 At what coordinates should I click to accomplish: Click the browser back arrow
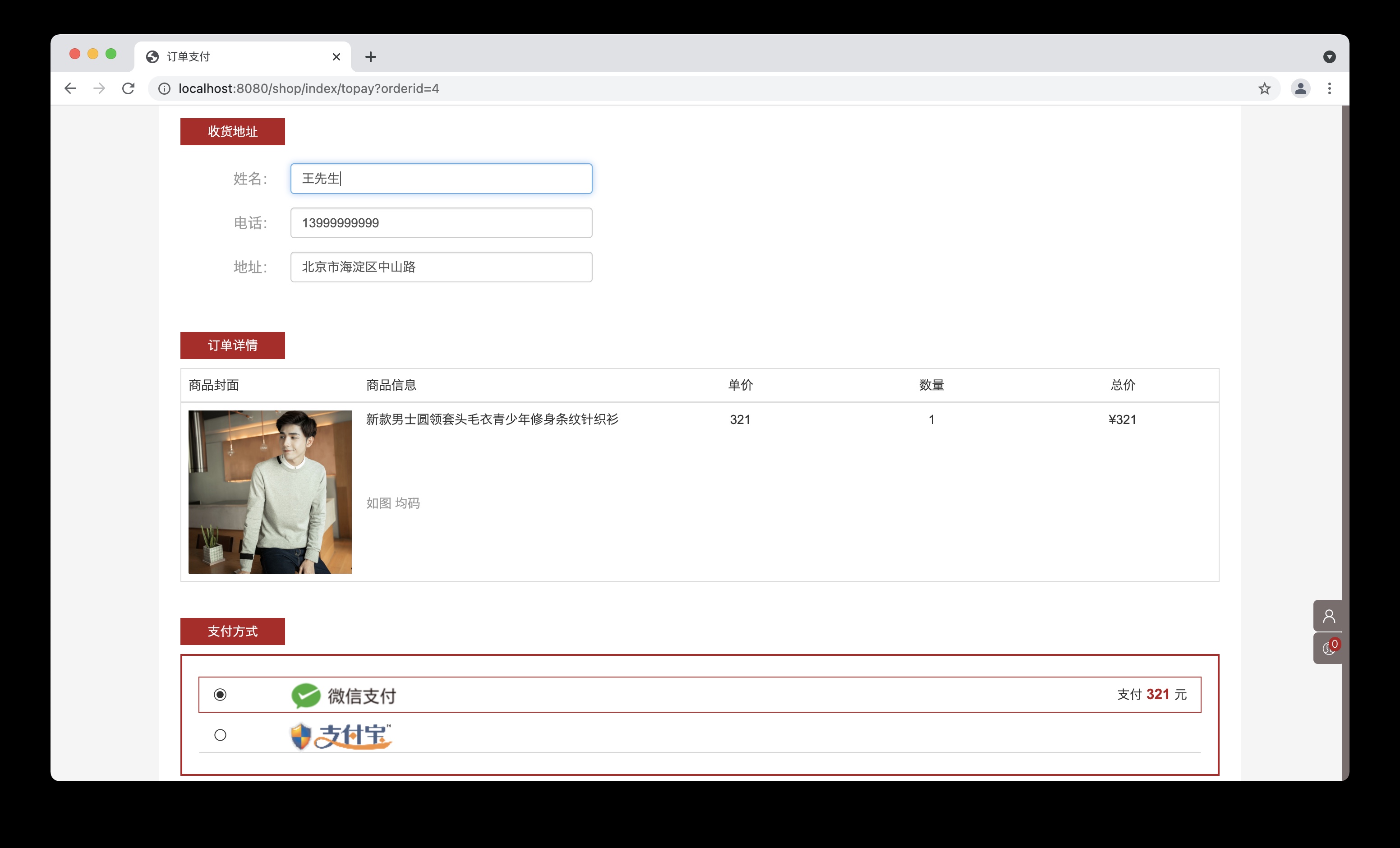point(70,89)
